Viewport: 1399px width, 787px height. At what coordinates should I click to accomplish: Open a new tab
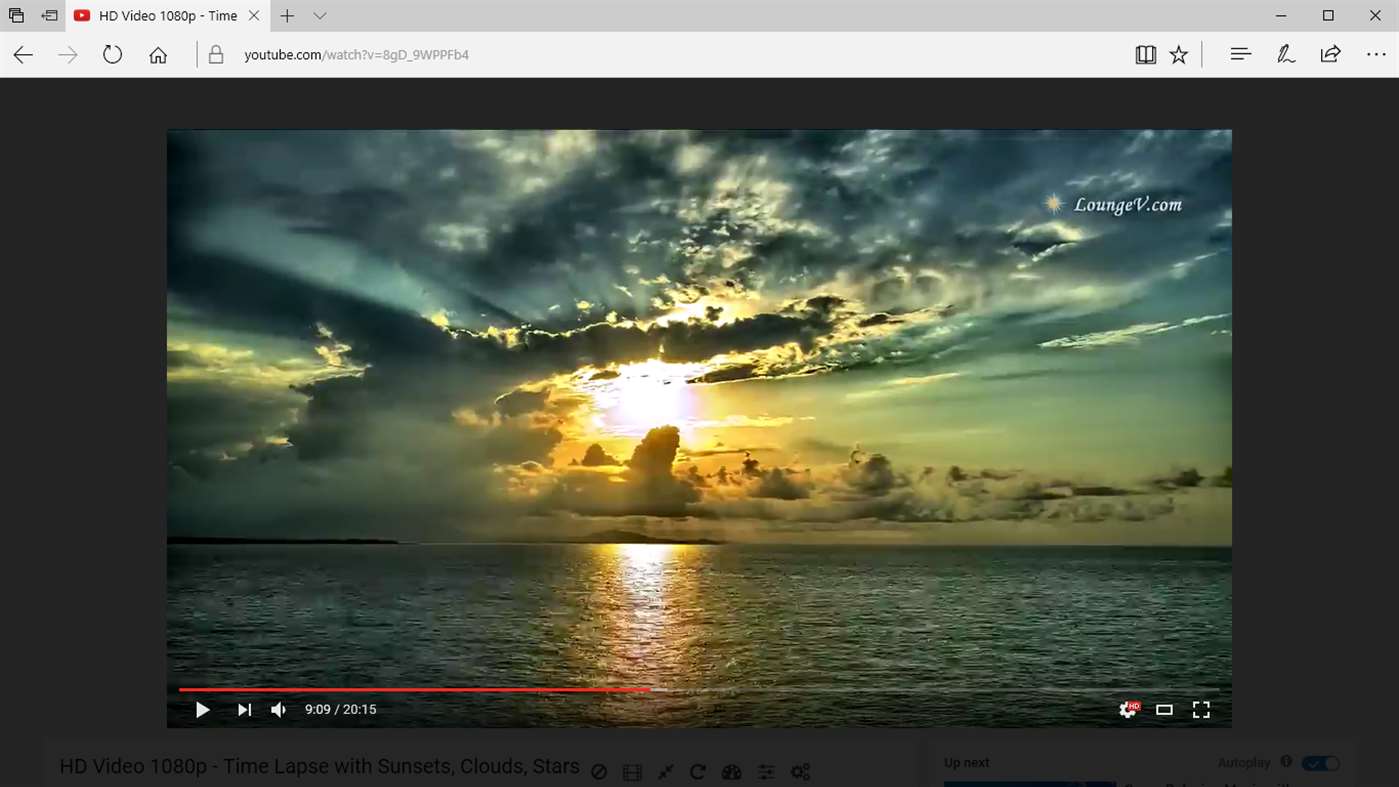[287, 16]
